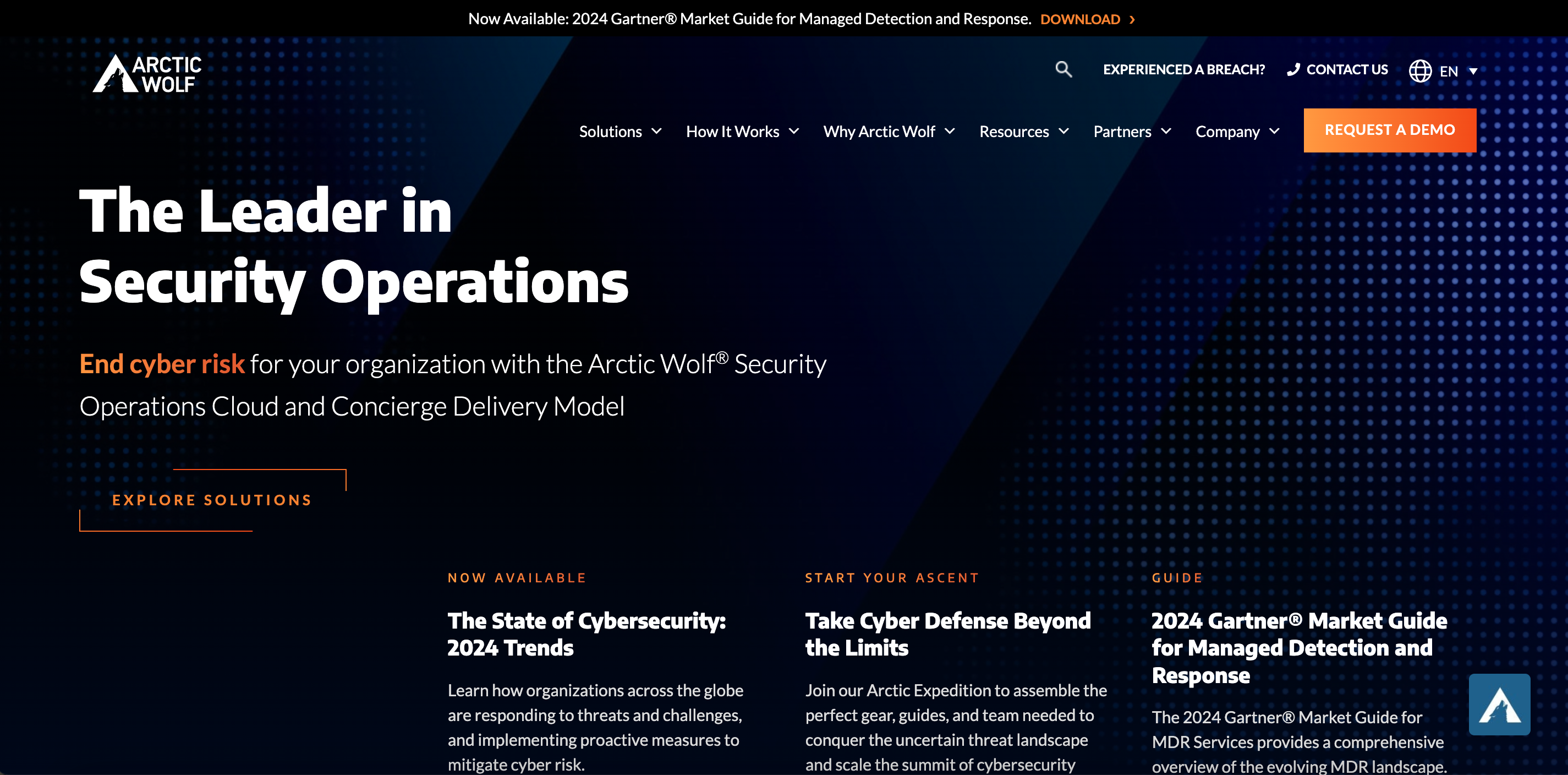The width and height of the screenshot is (1568, 775).
Task: Expand the Resources menu chevron
Action: 1064,131
